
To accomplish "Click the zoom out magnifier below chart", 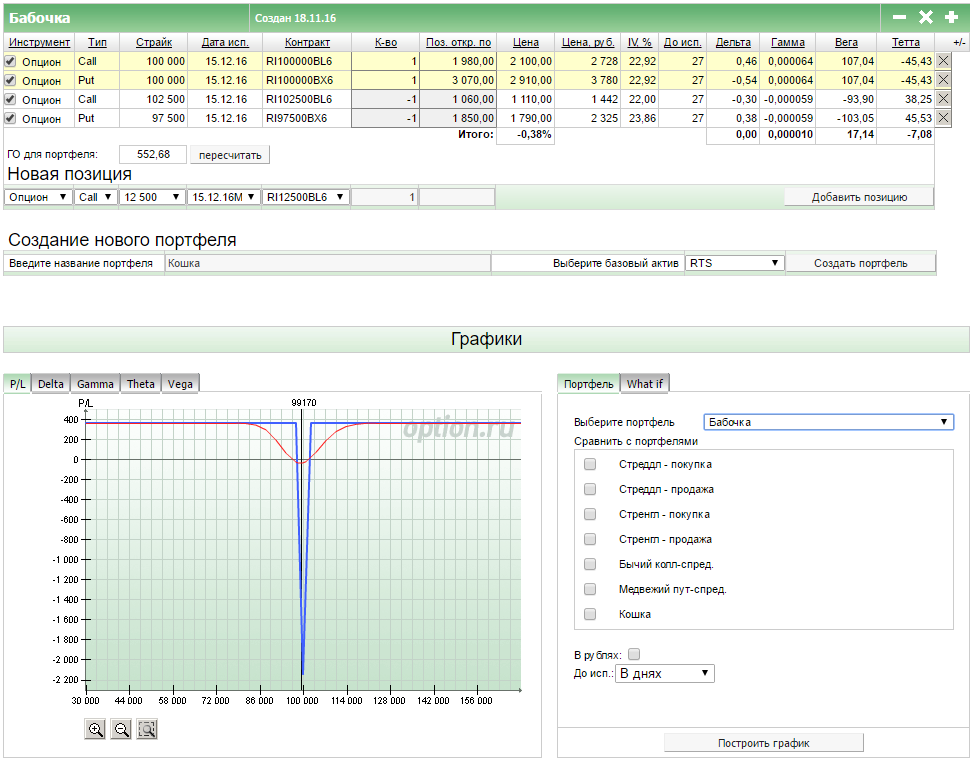I will (122, 729).
